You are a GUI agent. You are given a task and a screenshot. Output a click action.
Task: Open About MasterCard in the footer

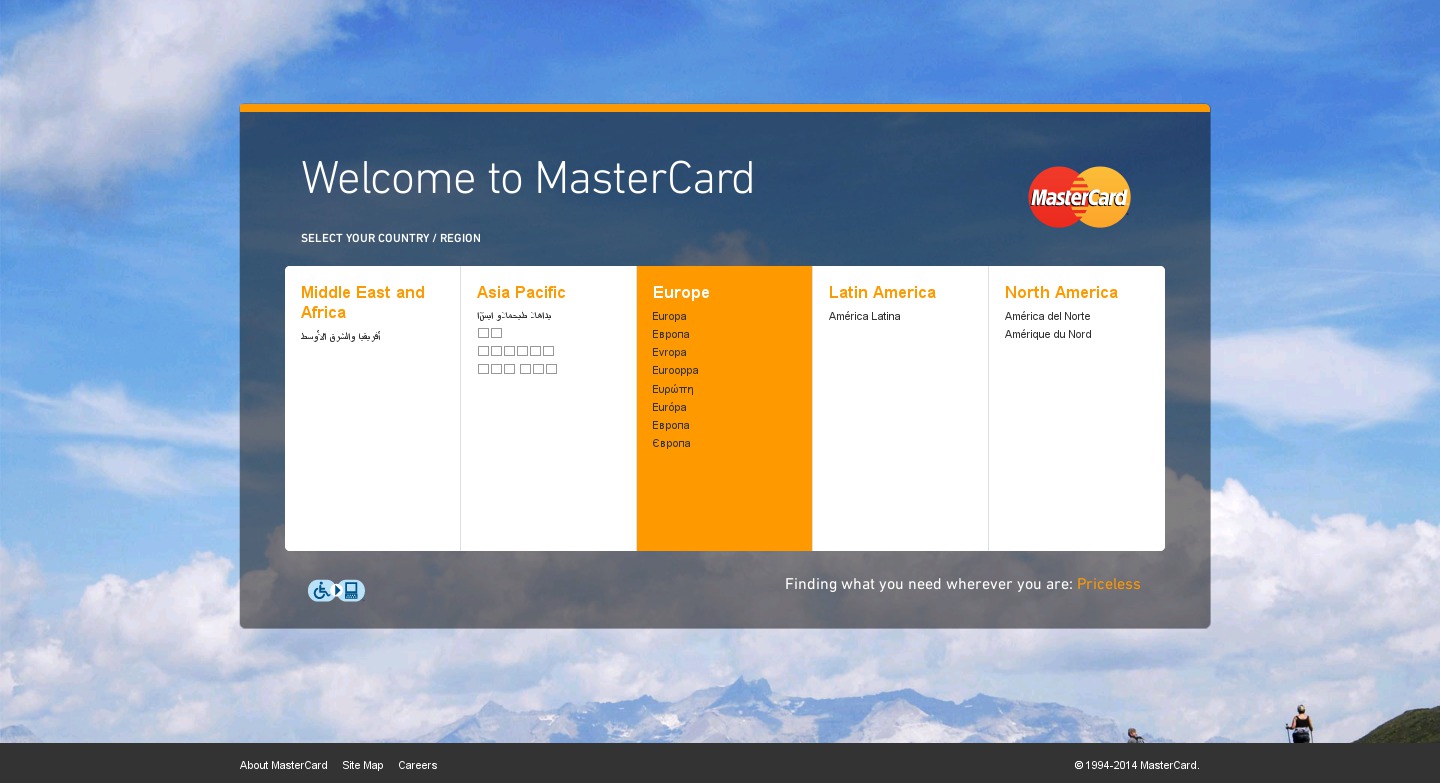(x=283, y=765)
